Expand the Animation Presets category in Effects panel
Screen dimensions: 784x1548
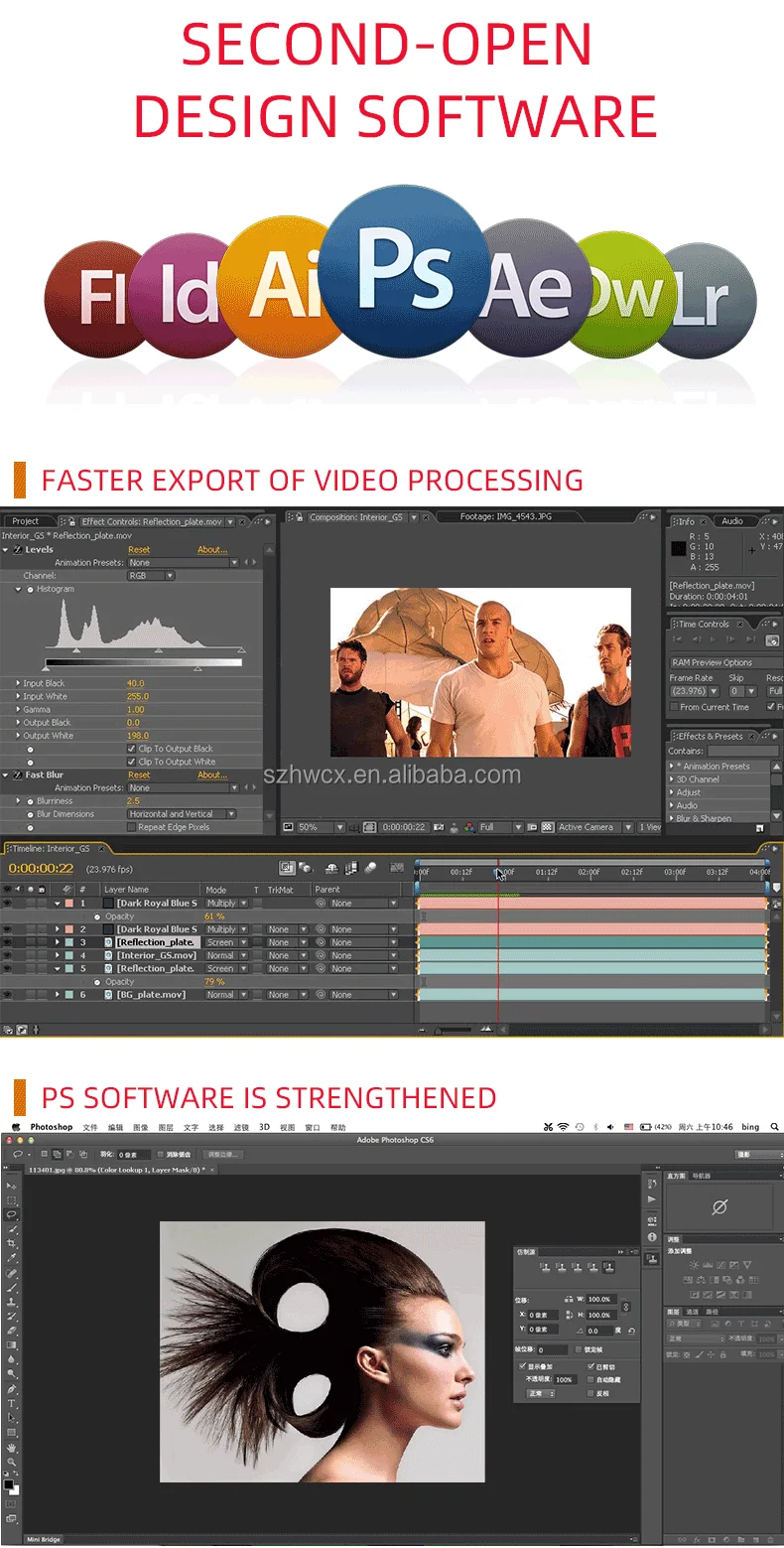674,767
